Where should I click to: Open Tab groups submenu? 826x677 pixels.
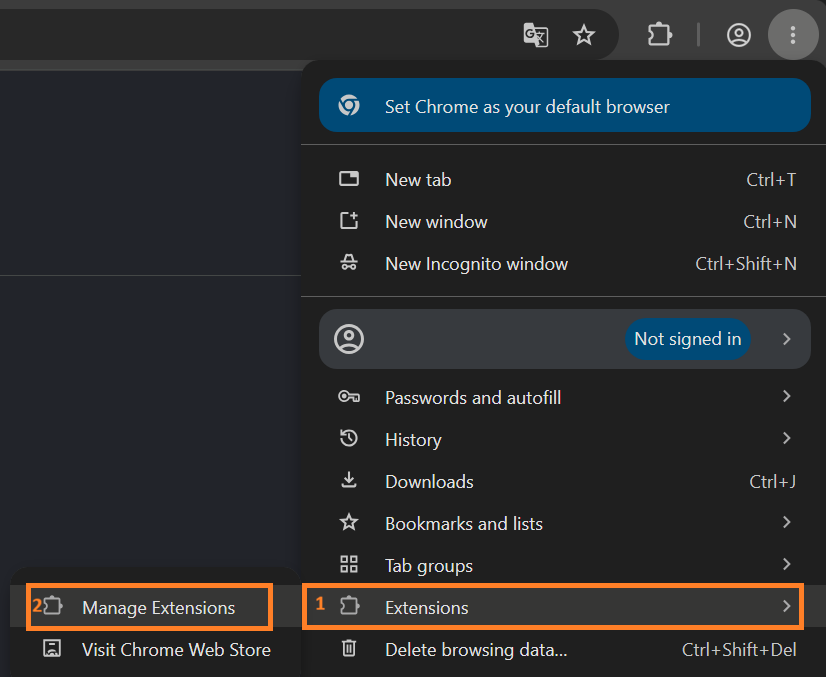pos(566,565)
